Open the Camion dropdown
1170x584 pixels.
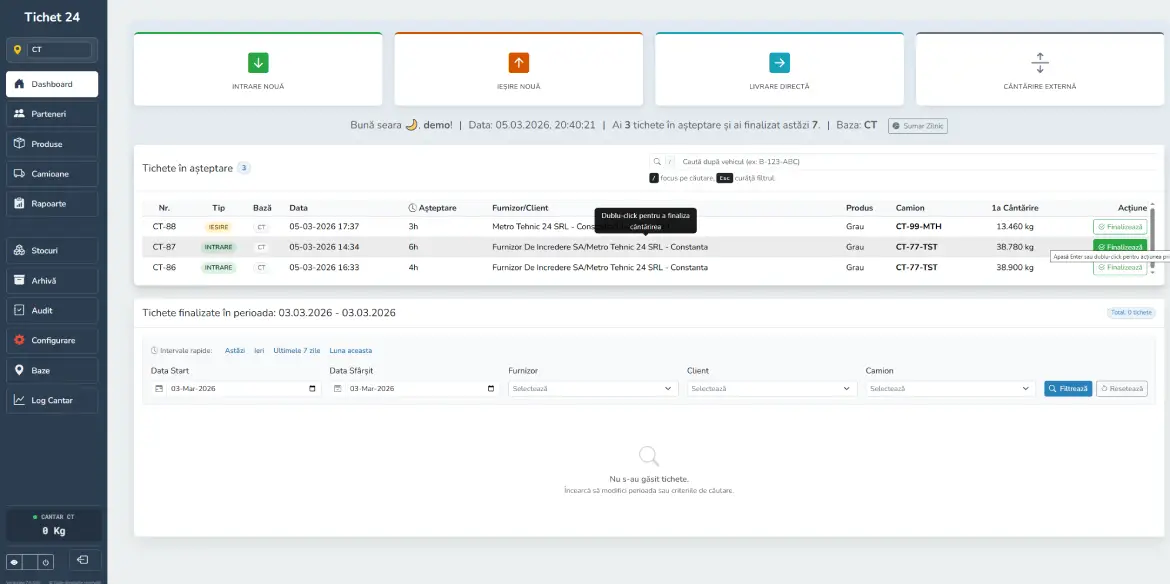948,388
